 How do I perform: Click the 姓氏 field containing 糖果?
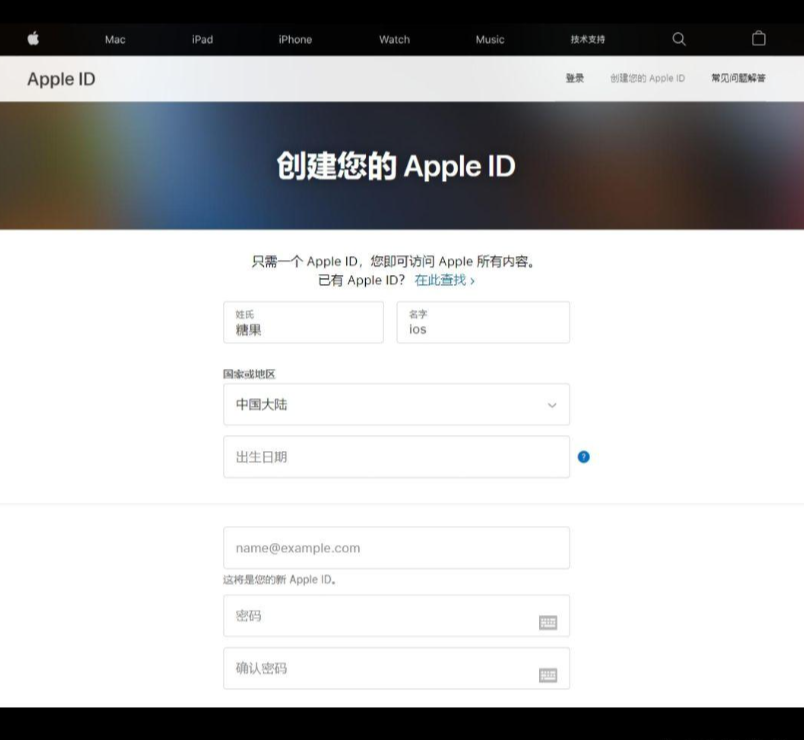tap(303, 323)
